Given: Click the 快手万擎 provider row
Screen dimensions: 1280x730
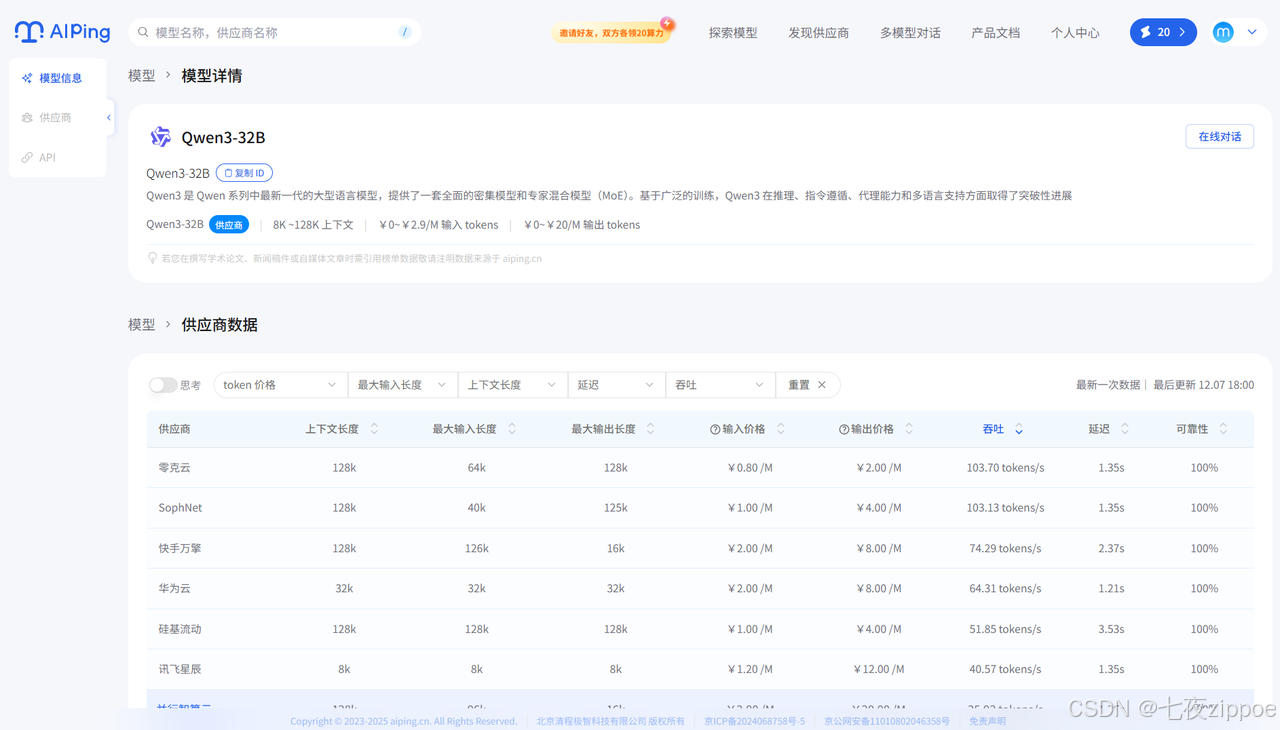Looking at the screenshot, I should click(700, 548).
